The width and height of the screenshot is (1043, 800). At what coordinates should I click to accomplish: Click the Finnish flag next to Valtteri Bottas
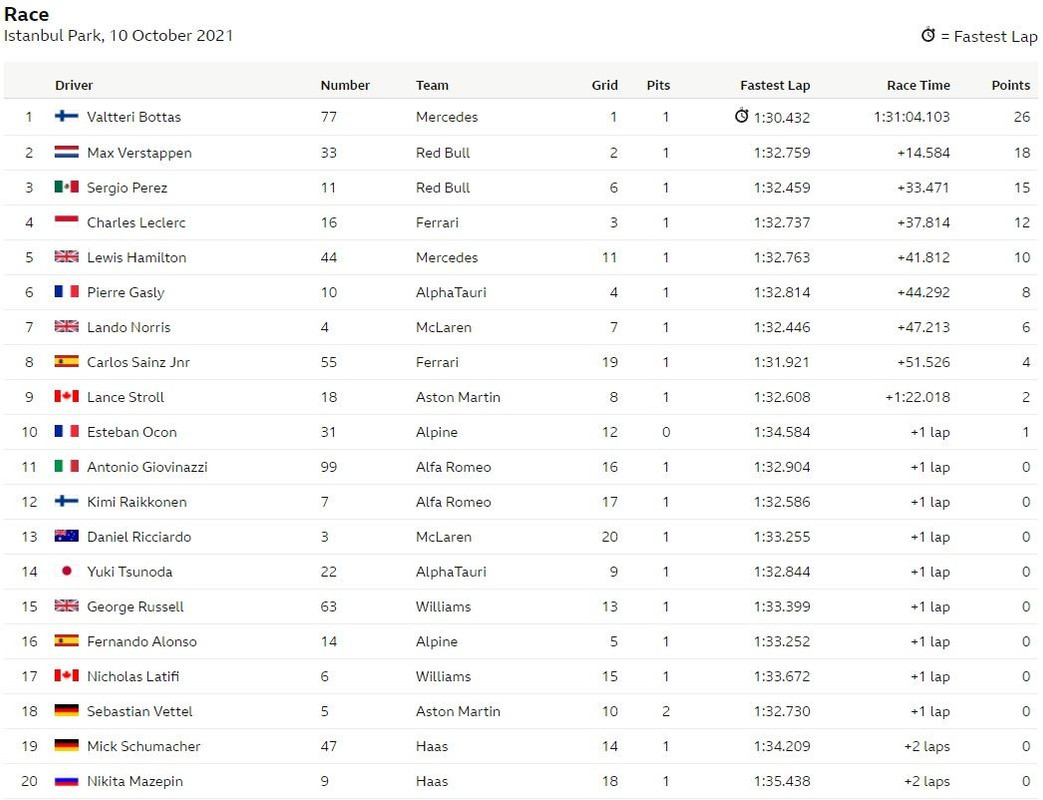pos(67,116)
